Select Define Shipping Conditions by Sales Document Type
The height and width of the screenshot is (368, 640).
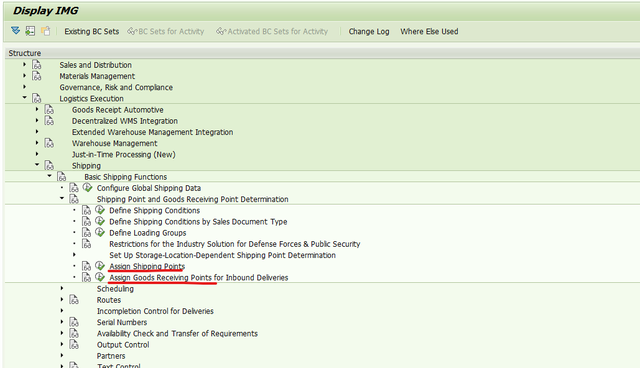point(198,222)
